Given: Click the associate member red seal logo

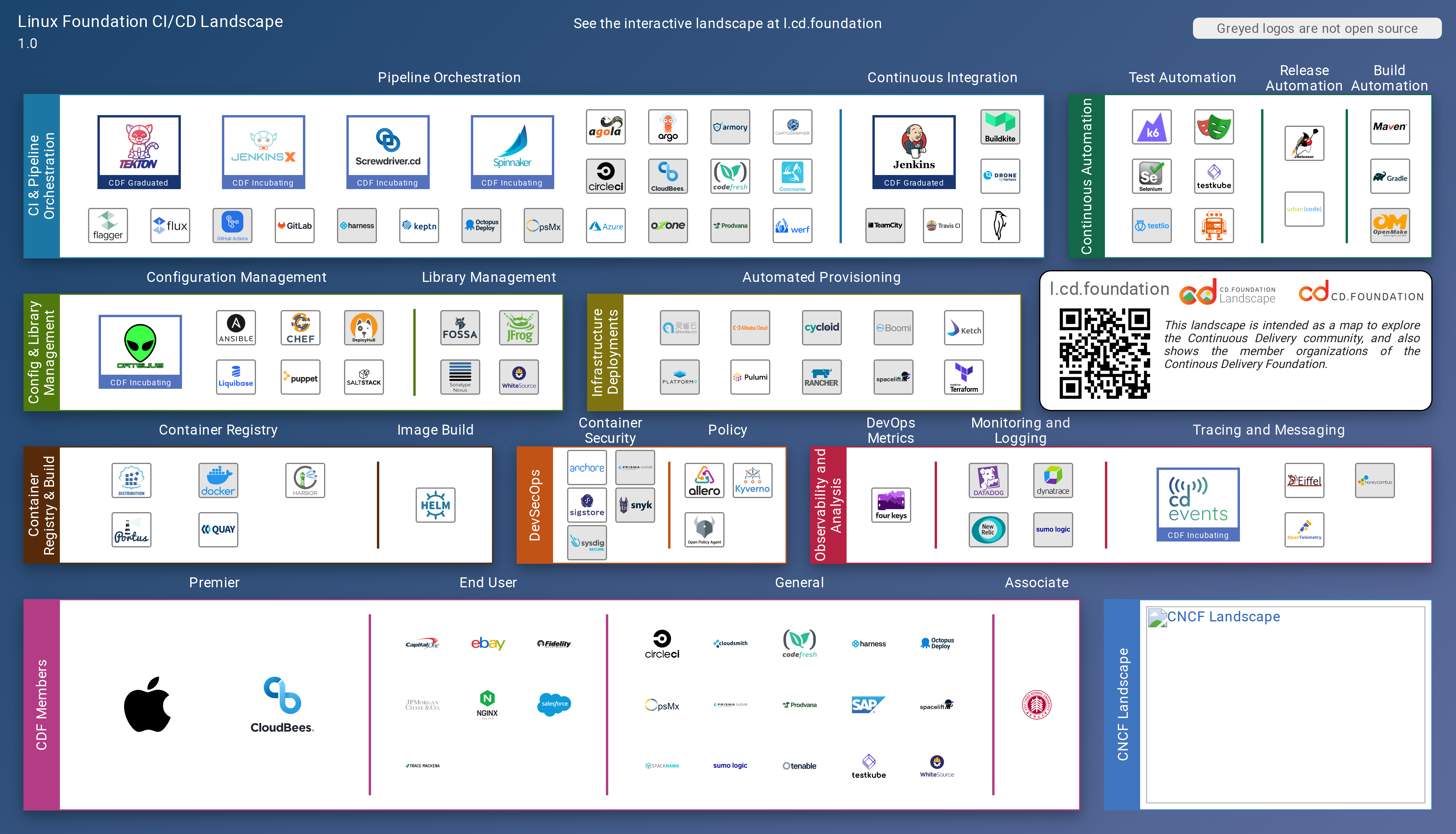Looking at the screenshot, I should [x=1037, y=704].
